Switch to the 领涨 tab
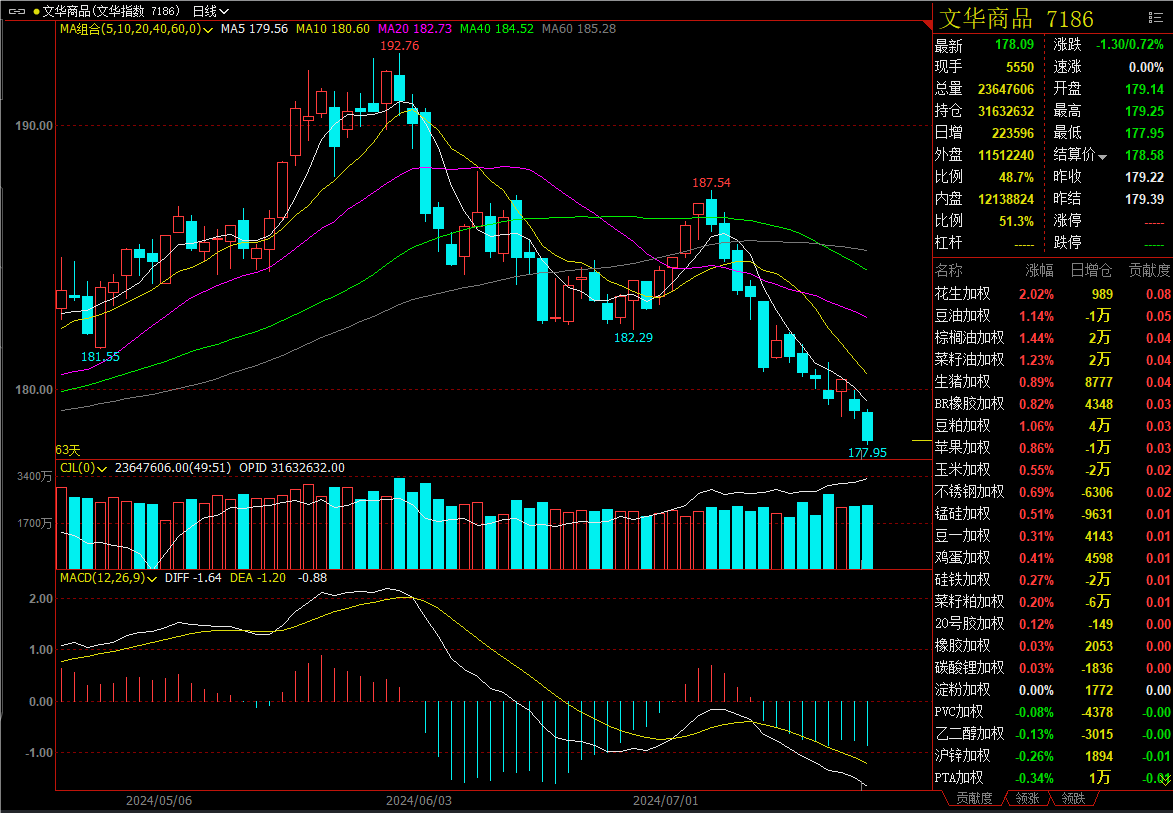Viewport: 1173px width, 813px height. coord(1027,799)
